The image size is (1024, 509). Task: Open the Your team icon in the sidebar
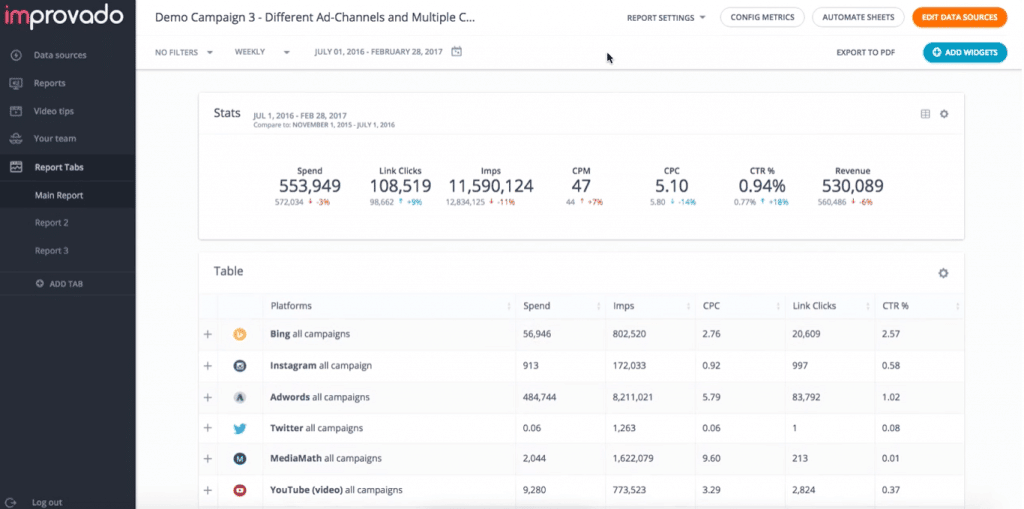click(x=16, y=139)
